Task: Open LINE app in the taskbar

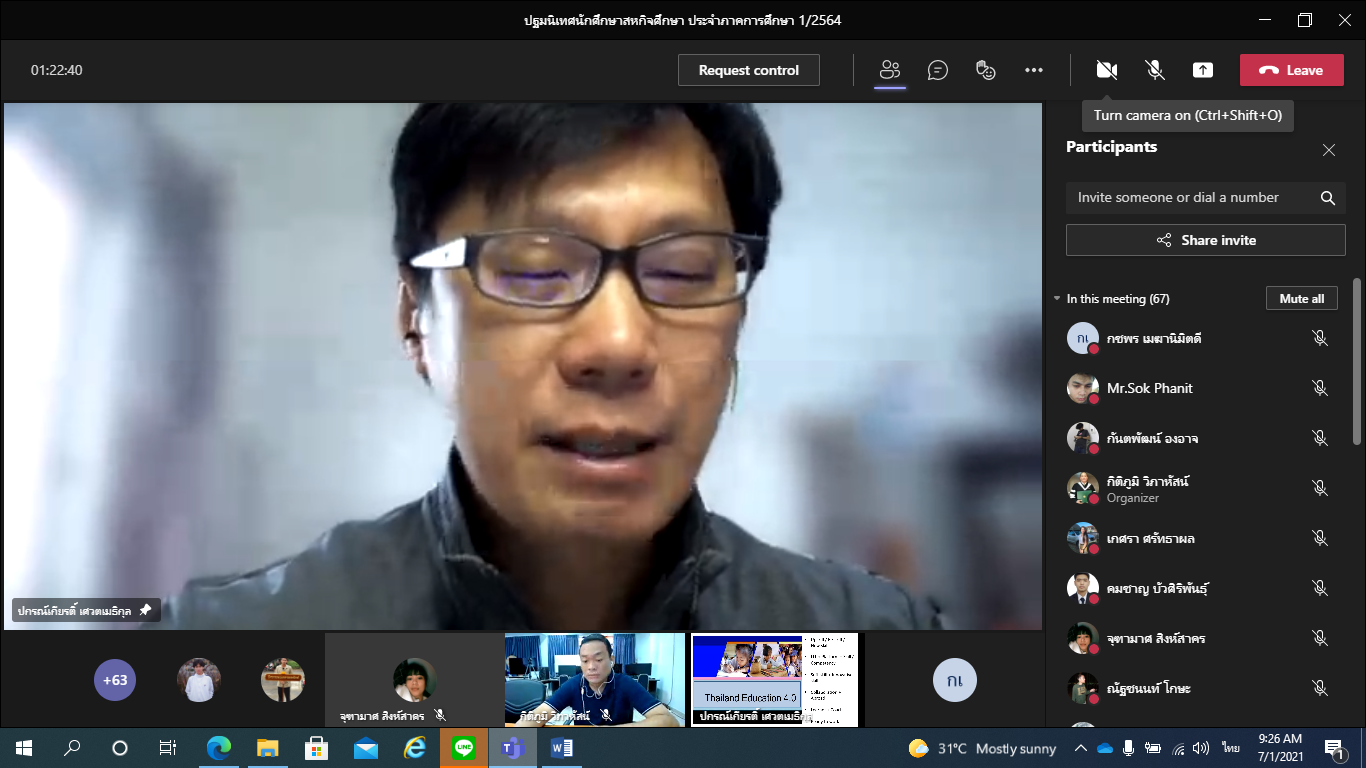Action: (x=464, y=747)
